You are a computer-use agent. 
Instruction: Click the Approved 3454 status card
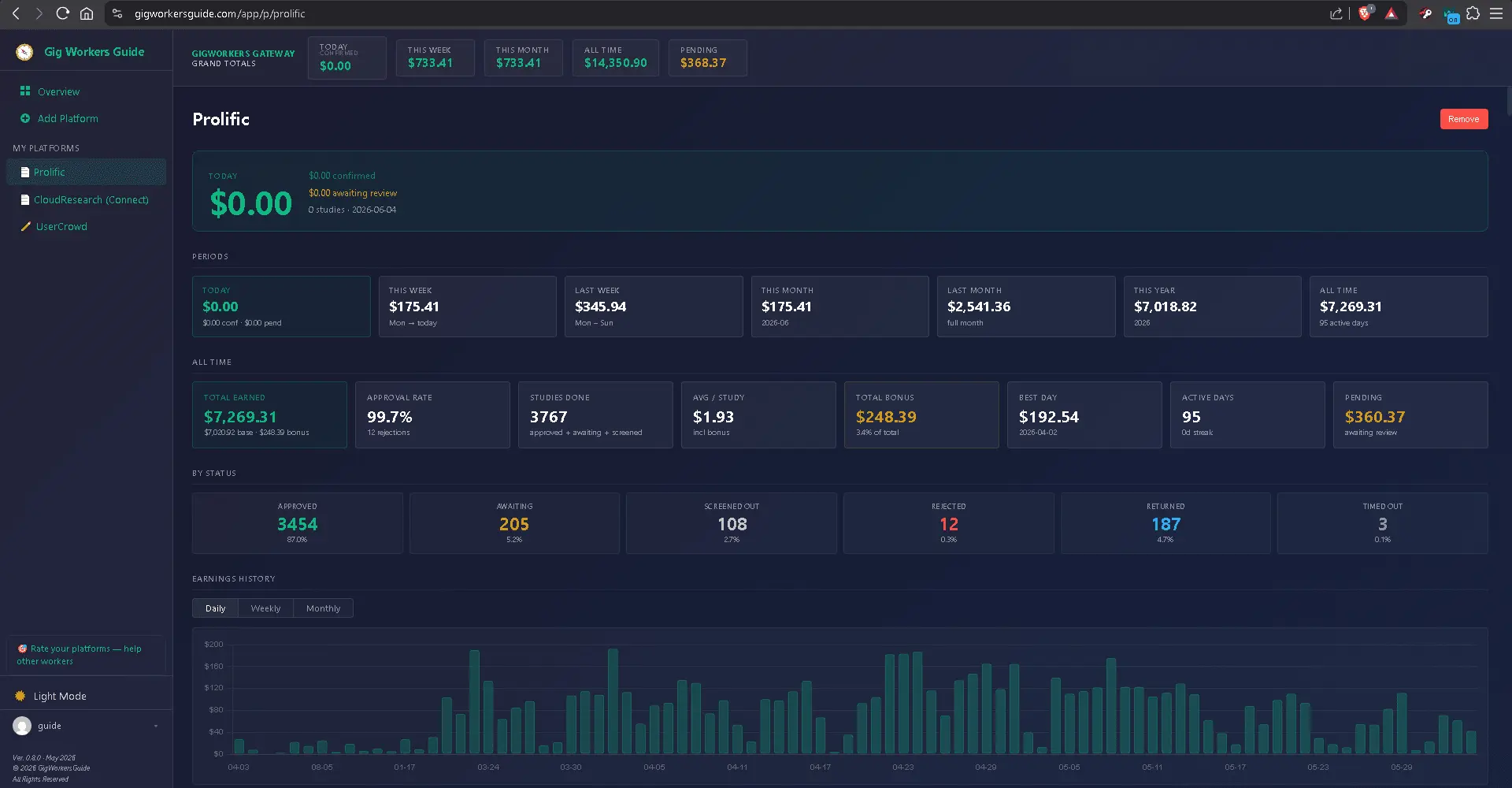click(298, 523)
